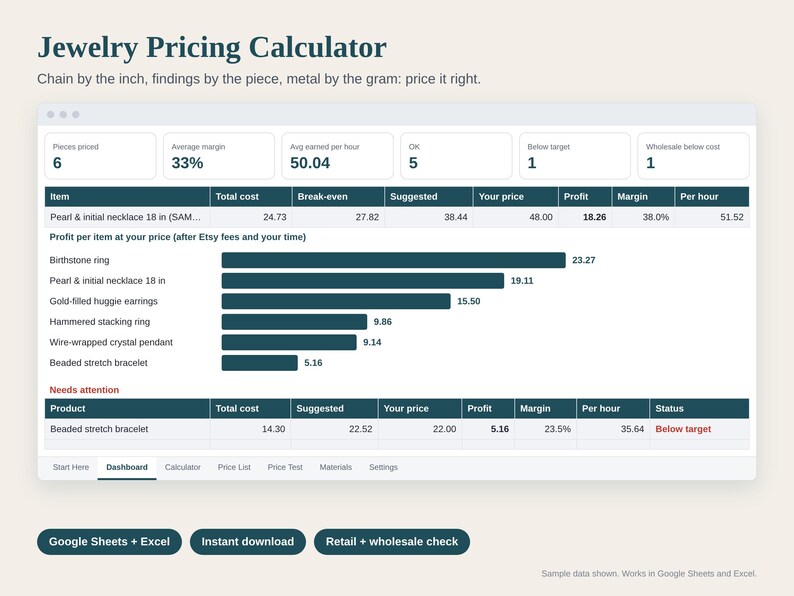Screen dimensions: 794x596
Task: Switch to the Calculator tab
Action: [x=183, y=467]
